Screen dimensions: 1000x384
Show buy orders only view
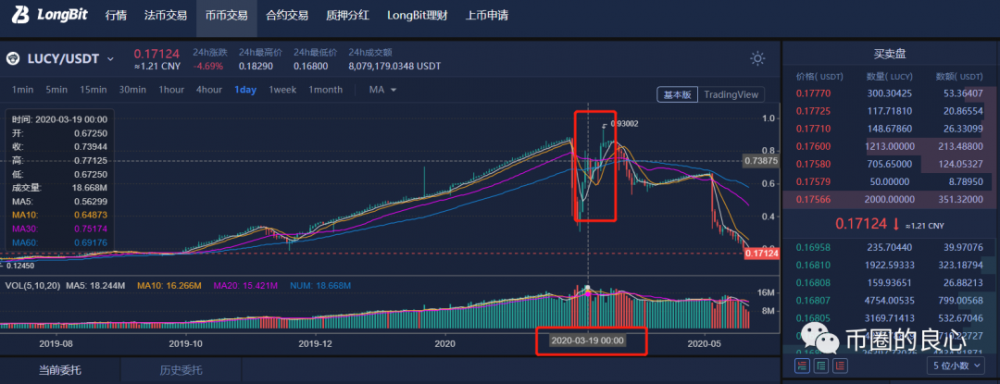click(x=822, y=366)
